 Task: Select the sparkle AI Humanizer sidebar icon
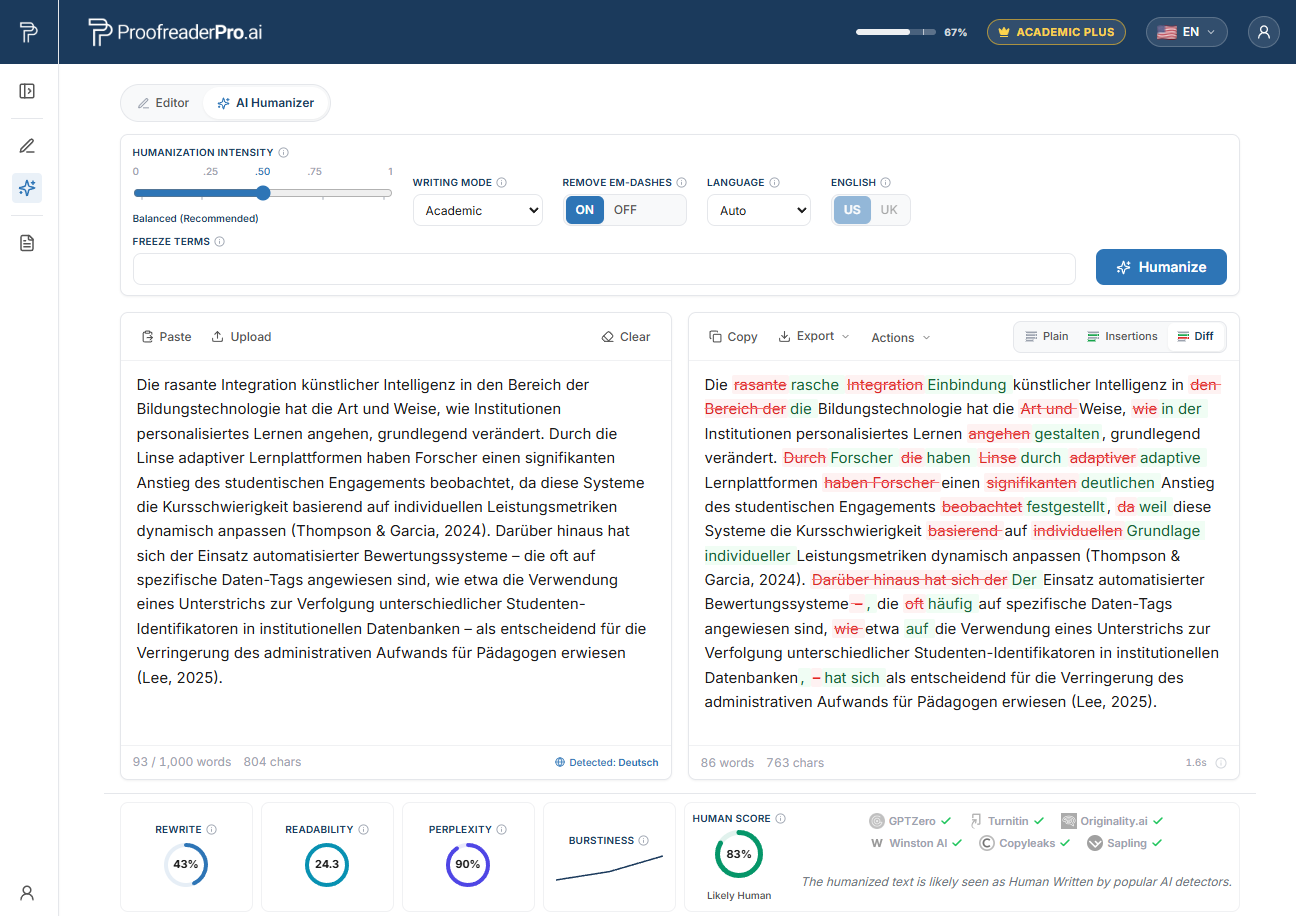click(27, 188)
